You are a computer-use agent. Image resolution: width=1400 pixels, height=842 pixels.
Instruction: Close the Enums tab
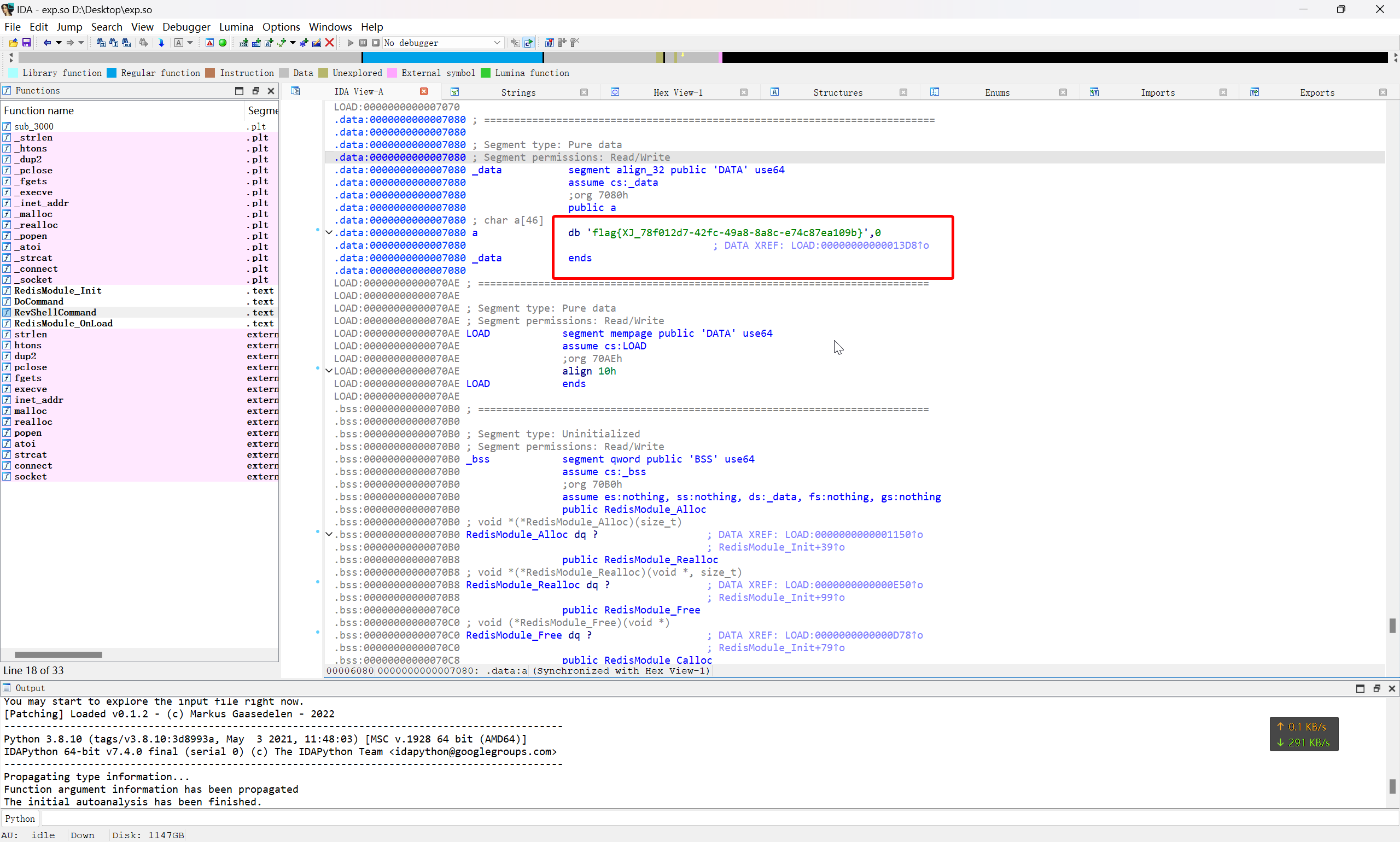1063,92
